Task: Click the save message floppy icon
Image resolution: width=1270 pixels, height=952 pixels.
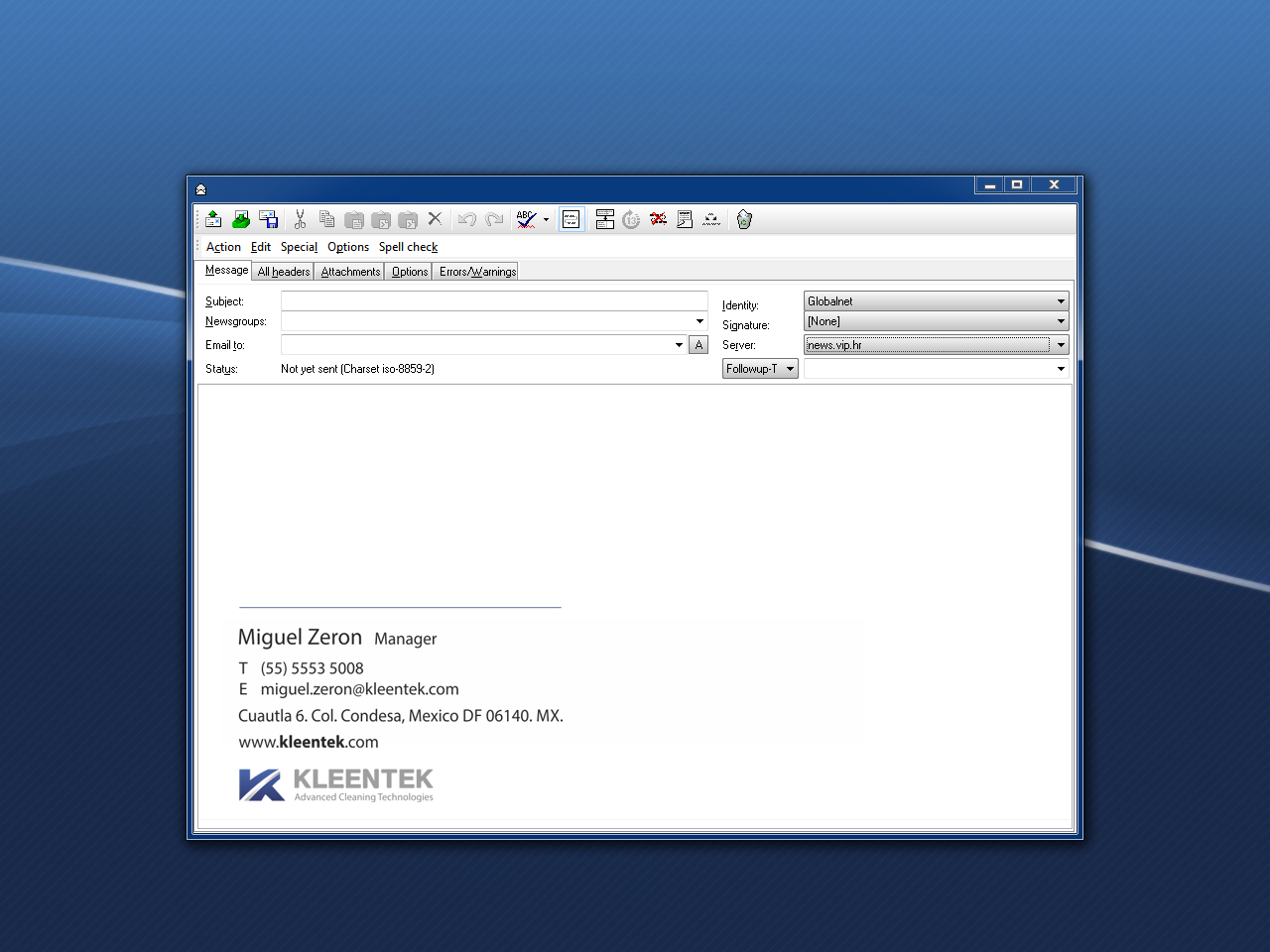Action: point(268,219)
